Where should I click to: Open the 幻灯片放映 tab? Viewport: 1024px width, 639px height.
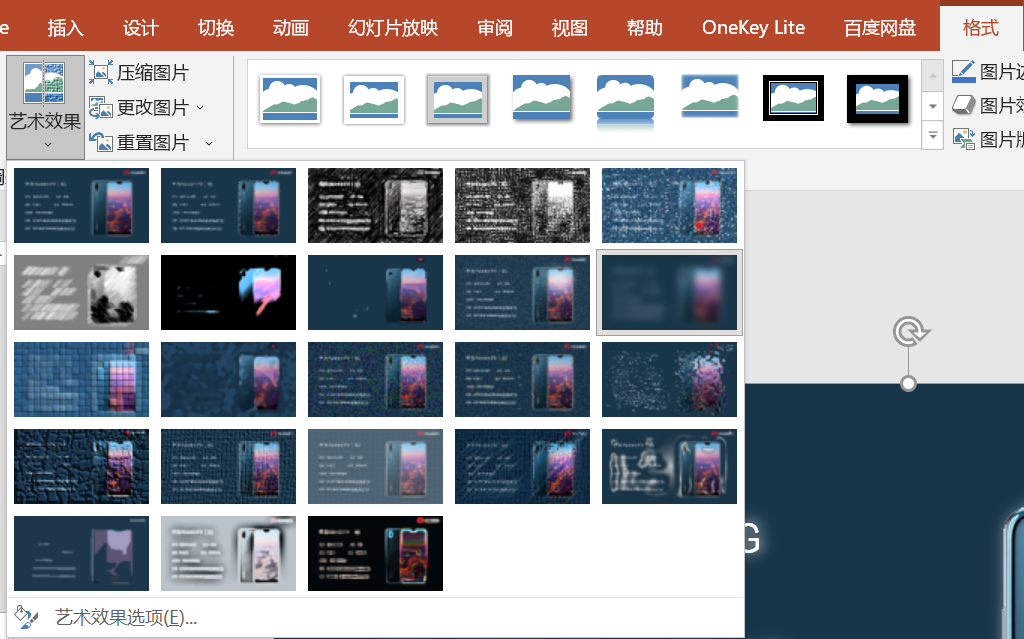coord(393,28)
